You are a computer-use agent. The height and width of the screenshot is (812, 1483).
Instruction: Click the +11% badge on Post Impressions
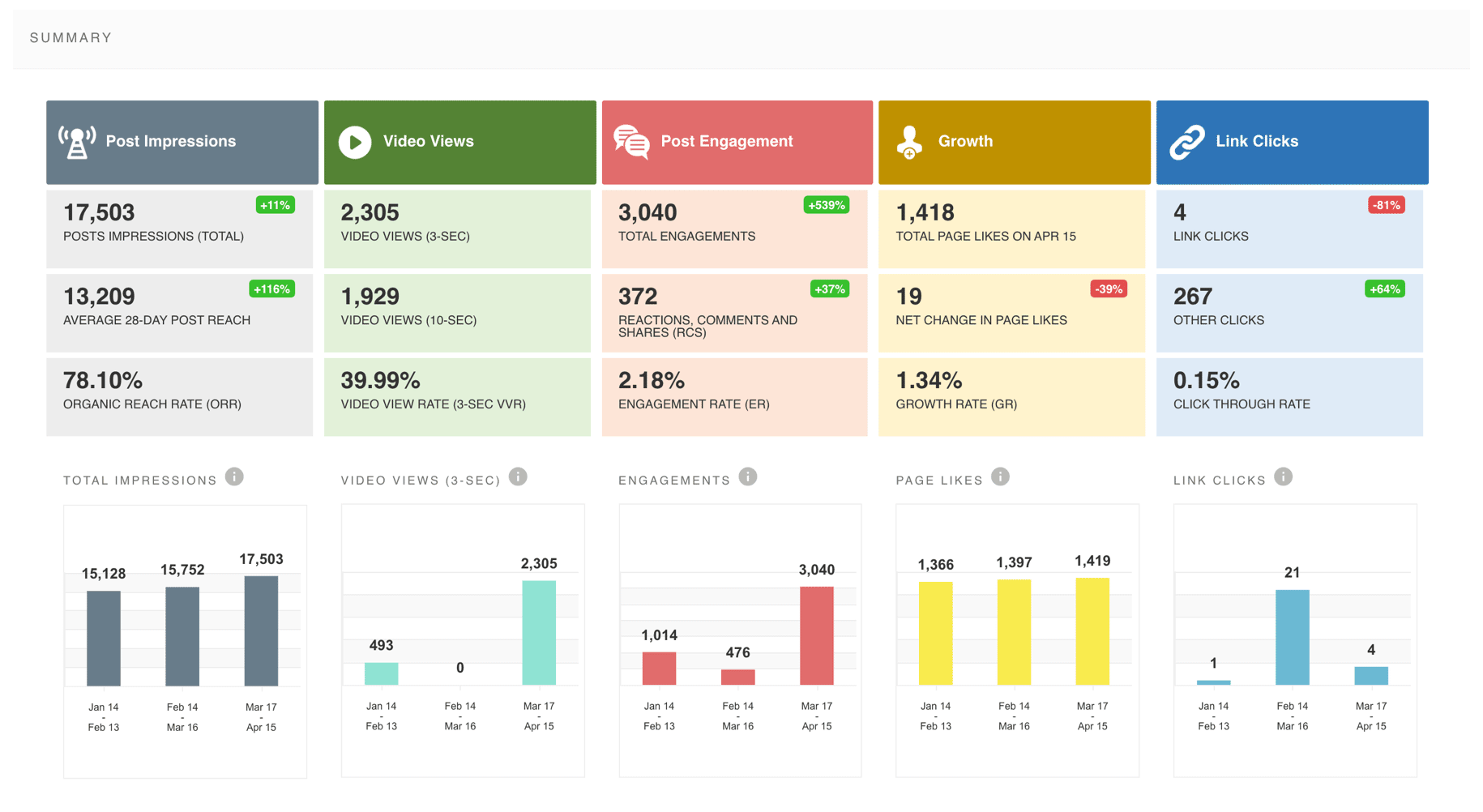click(275, 205)
